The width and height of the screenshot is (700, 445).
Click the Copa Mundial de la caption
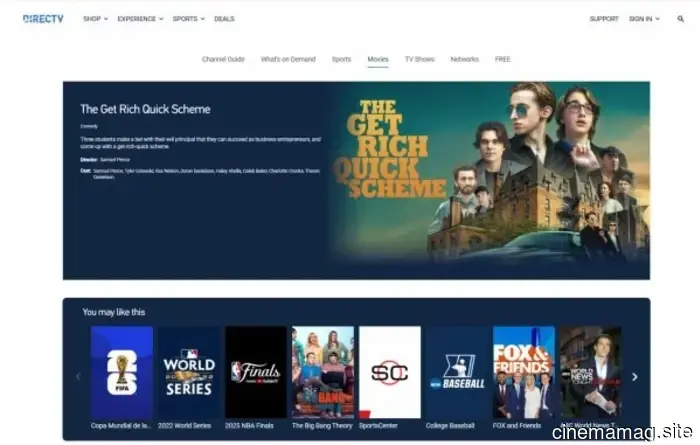tap(121, 426)
